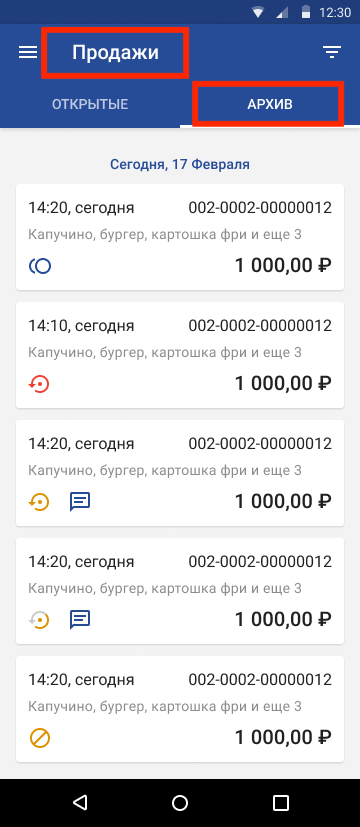Tap the blue coins payment icon
The image size is (360, 827).
point(40,266)
